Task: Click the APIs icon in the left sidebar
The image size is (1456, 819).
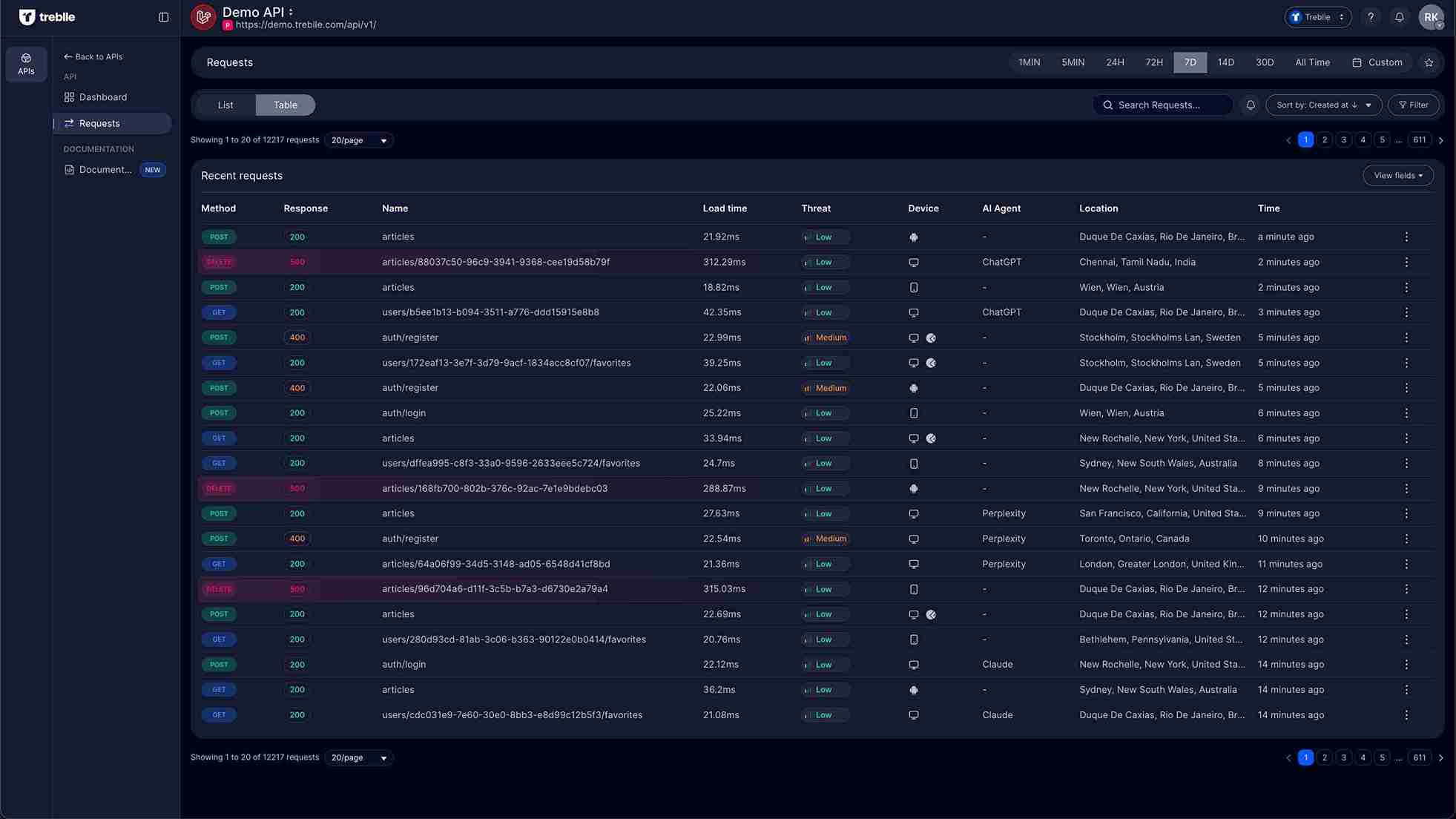Action: tap(26, 64)
